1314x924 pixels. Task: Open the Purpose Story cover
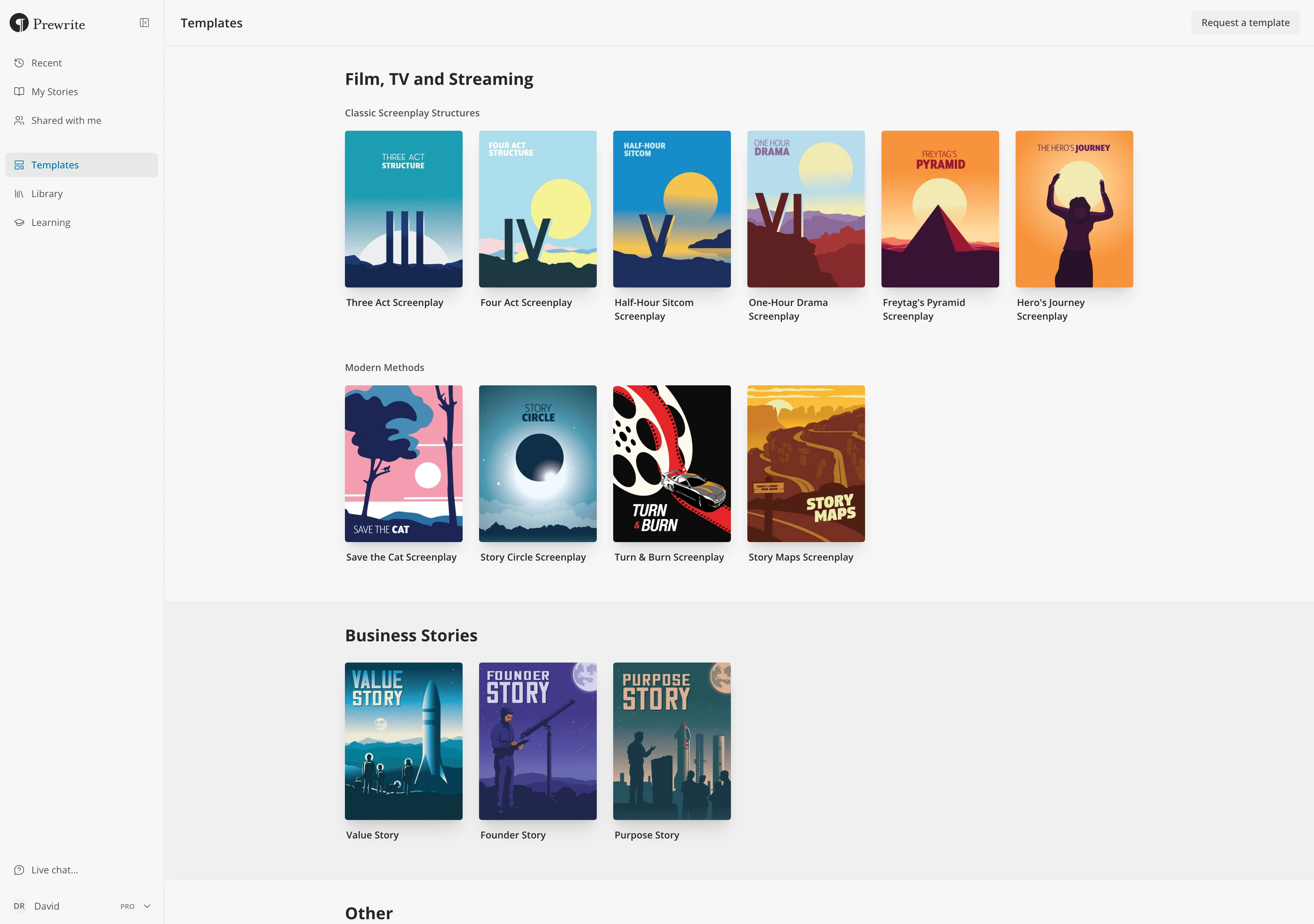pyautogui.click(x=672, y=741)
